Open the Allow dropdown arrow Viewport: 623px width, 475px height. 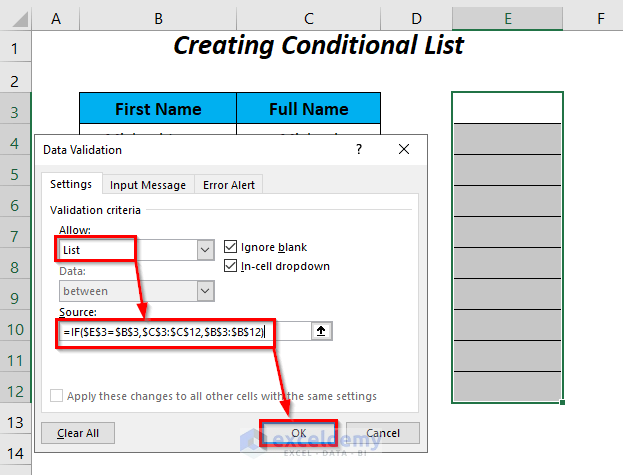click(x=205, y=250)
